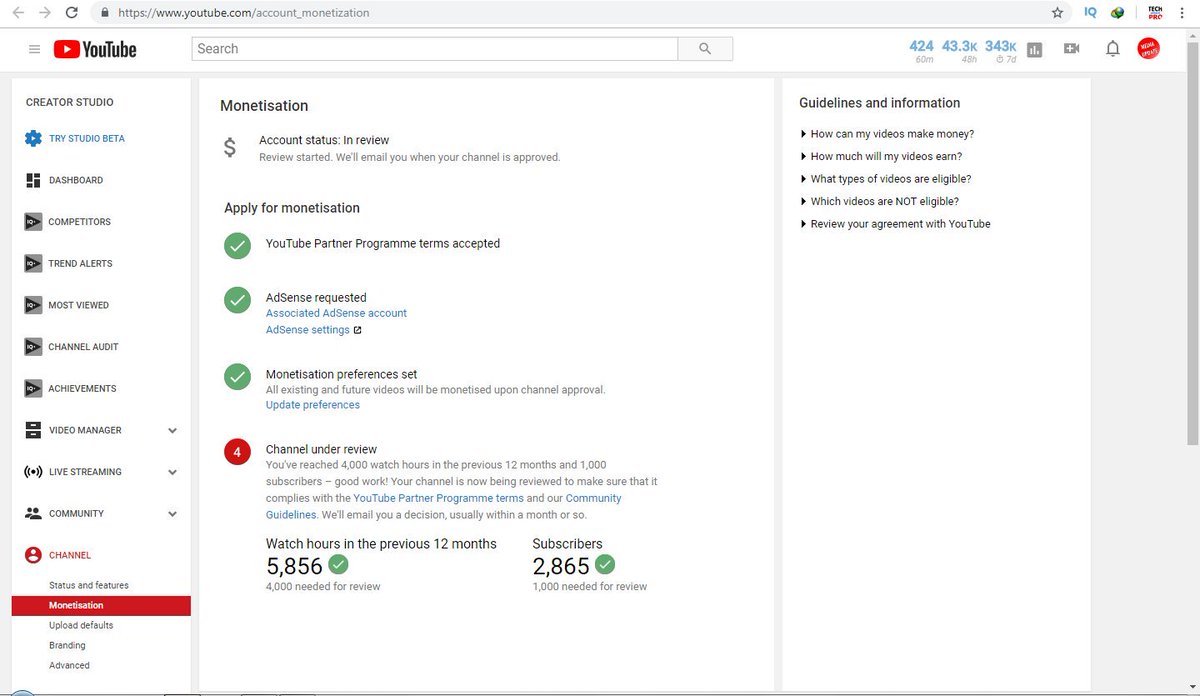This screenshot has width=1200, height=696.
Task: Go back with the browser back arrow
Action: coord(17,13)
